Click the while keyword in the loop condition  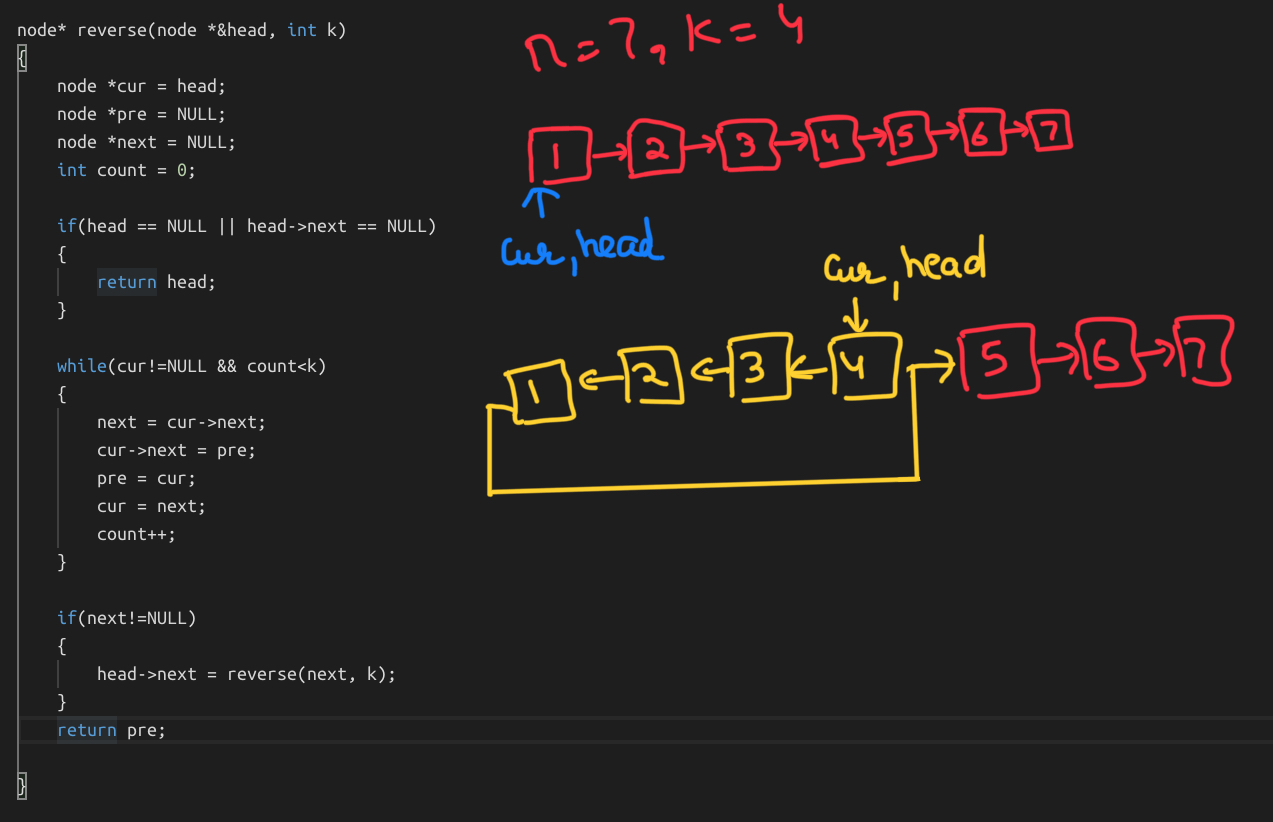81,366
